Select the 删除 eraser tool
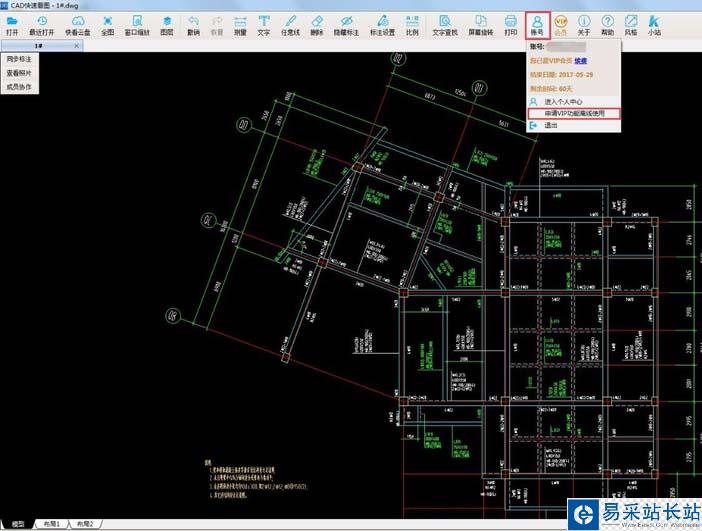 coord(317,26)
